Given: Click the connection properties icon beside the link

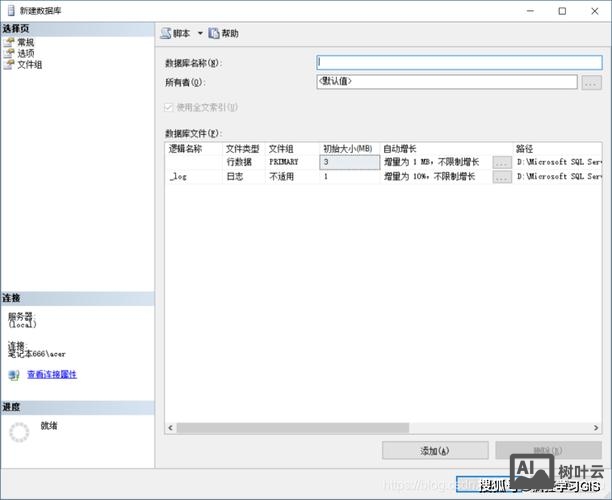Looking at the screenshot, I should coord(14,375).
